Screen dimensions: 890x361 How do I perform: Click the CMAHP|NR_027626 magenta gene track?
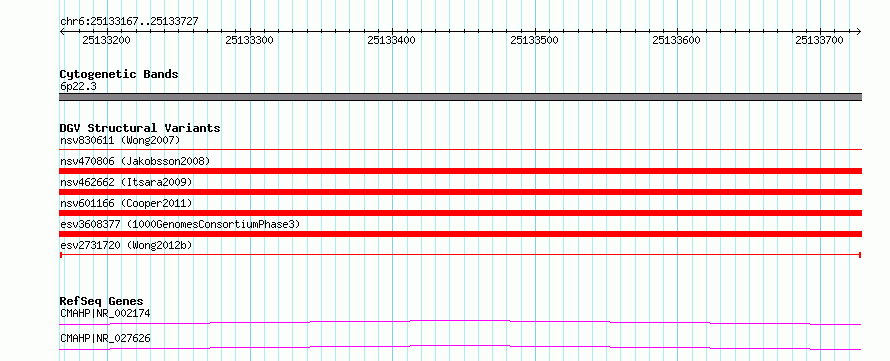(x=461, y=347)
